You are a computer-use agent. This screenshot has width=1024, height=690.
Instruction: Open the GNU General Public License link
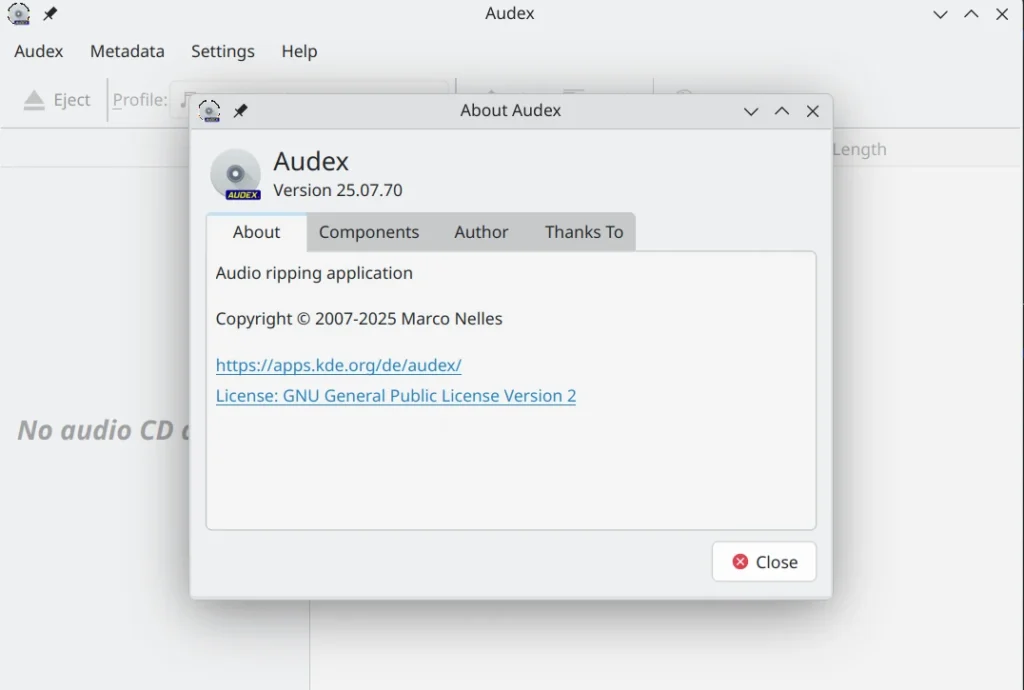pyautogui.click(x=396, y=396)
